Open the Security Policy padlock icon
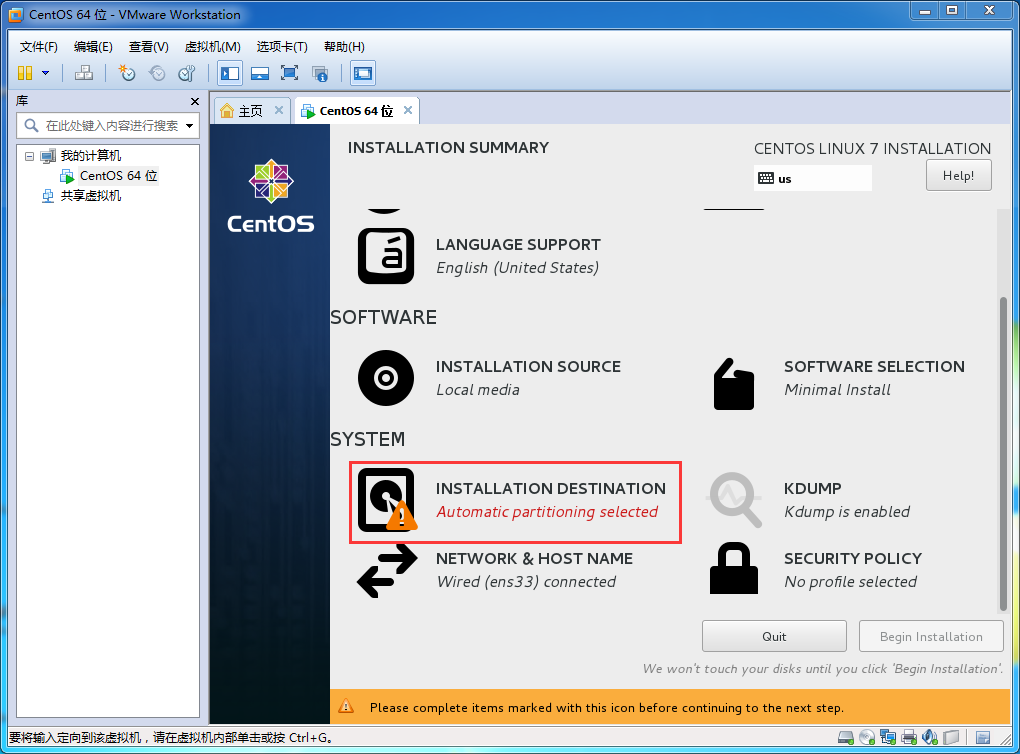This screenshot has width=1020, height=754. [734, 568]
